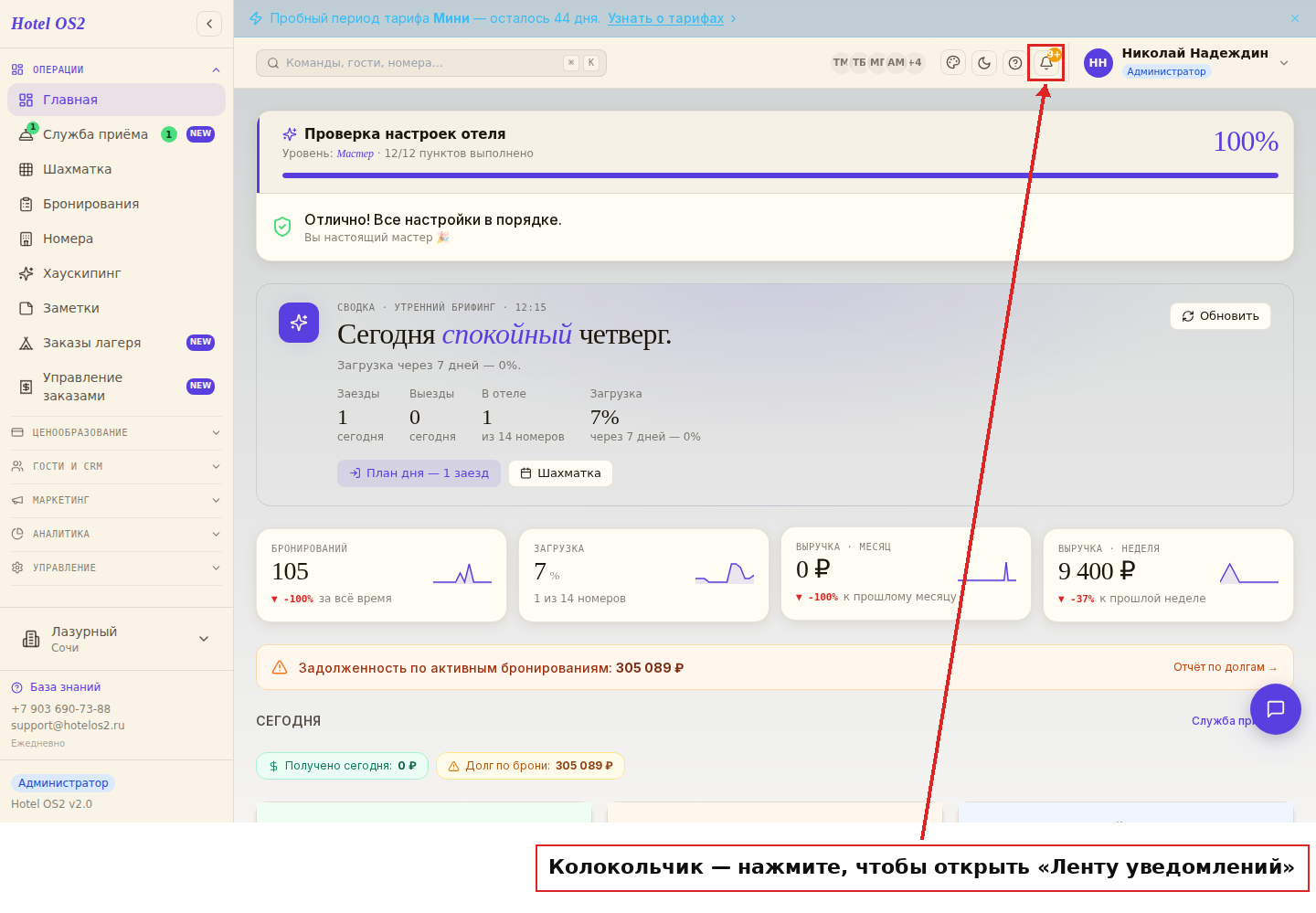Image resolution: width=1316 pixels, height=913 pixels.
Task: Click the Администратор badge under user name
Action: click(1166, 71)
